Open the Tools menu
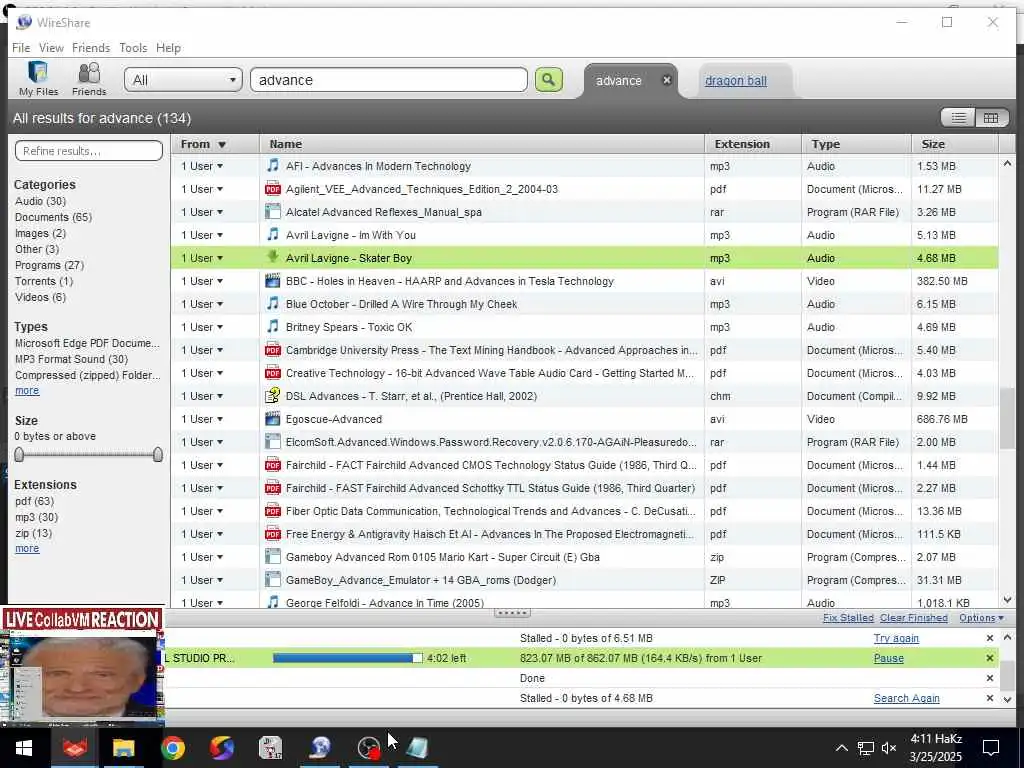1024x768 pixels. click(x=133, y=48)
